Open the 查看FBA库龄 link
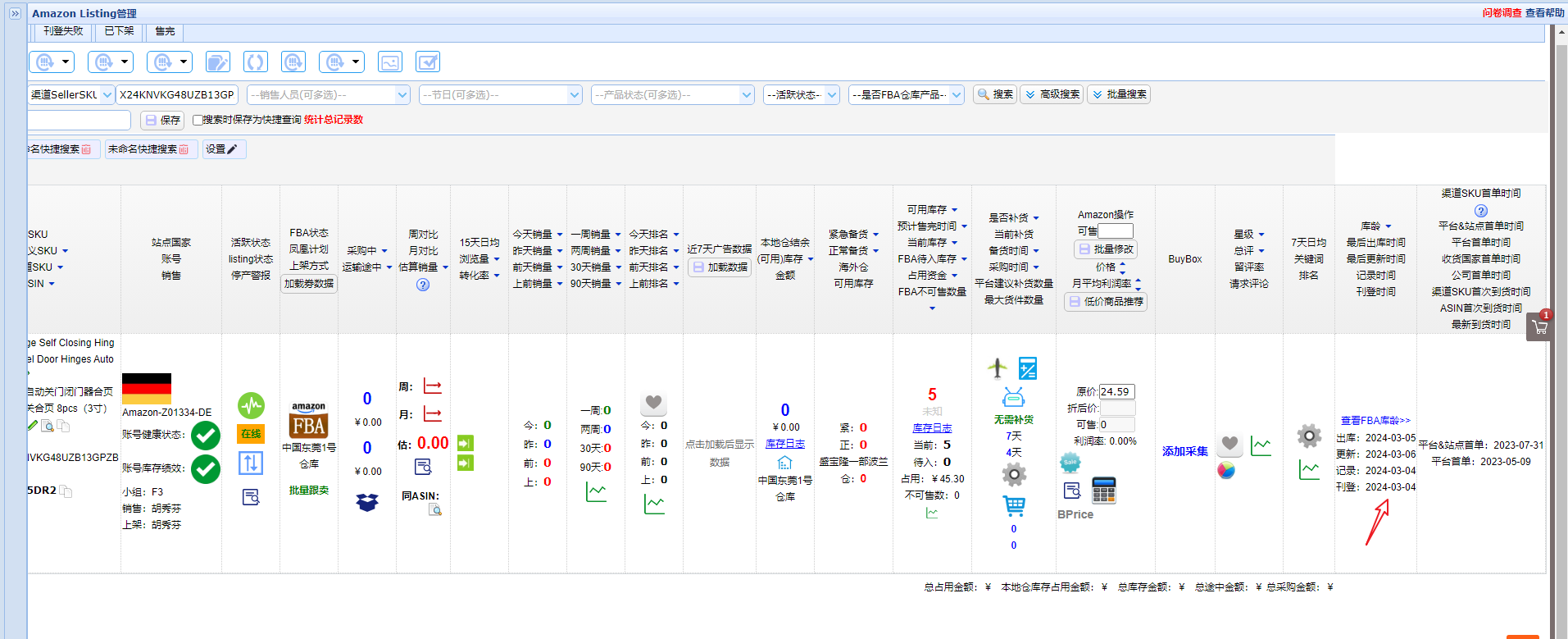 [1375, 420]
